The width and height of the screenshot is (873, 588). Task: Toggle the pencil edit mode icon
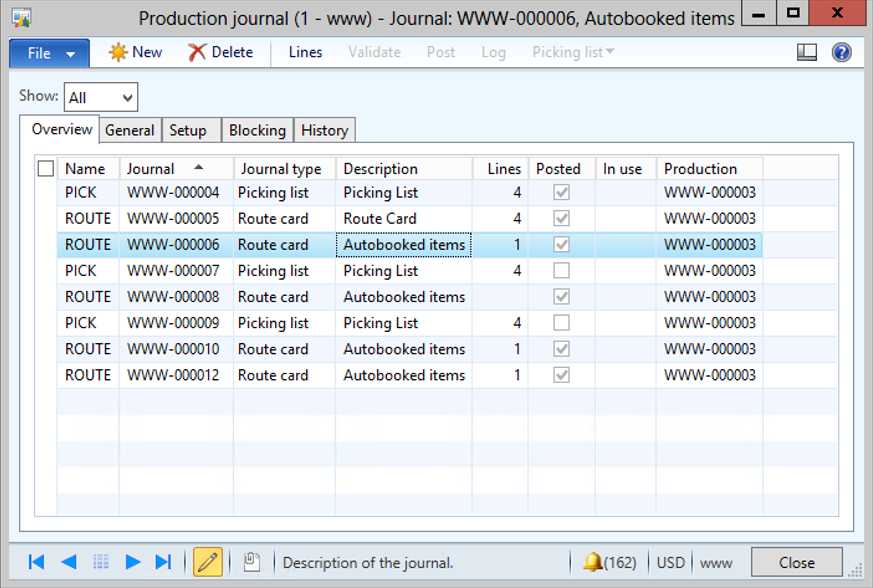pos(208,562)
